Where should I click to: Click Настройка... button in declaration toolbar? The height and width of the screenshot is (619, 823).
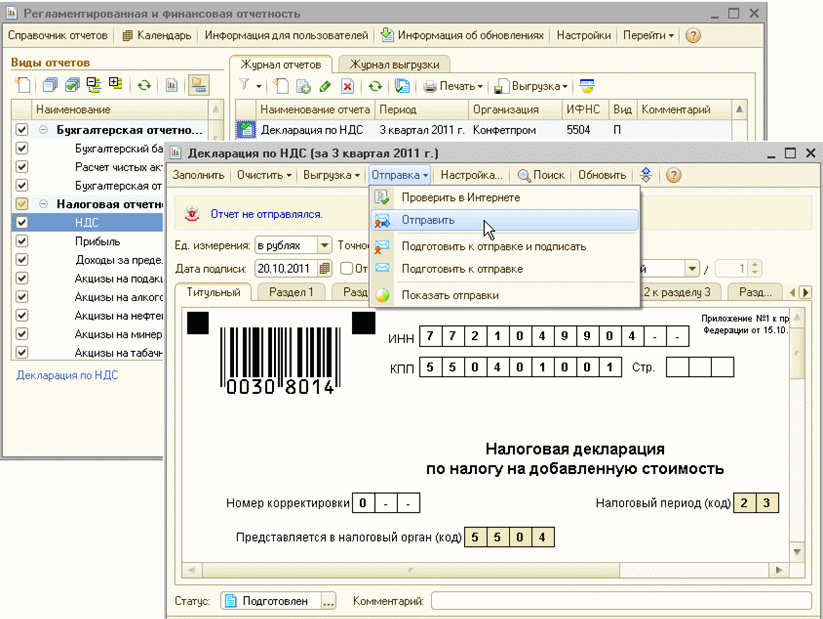(471, 175)
